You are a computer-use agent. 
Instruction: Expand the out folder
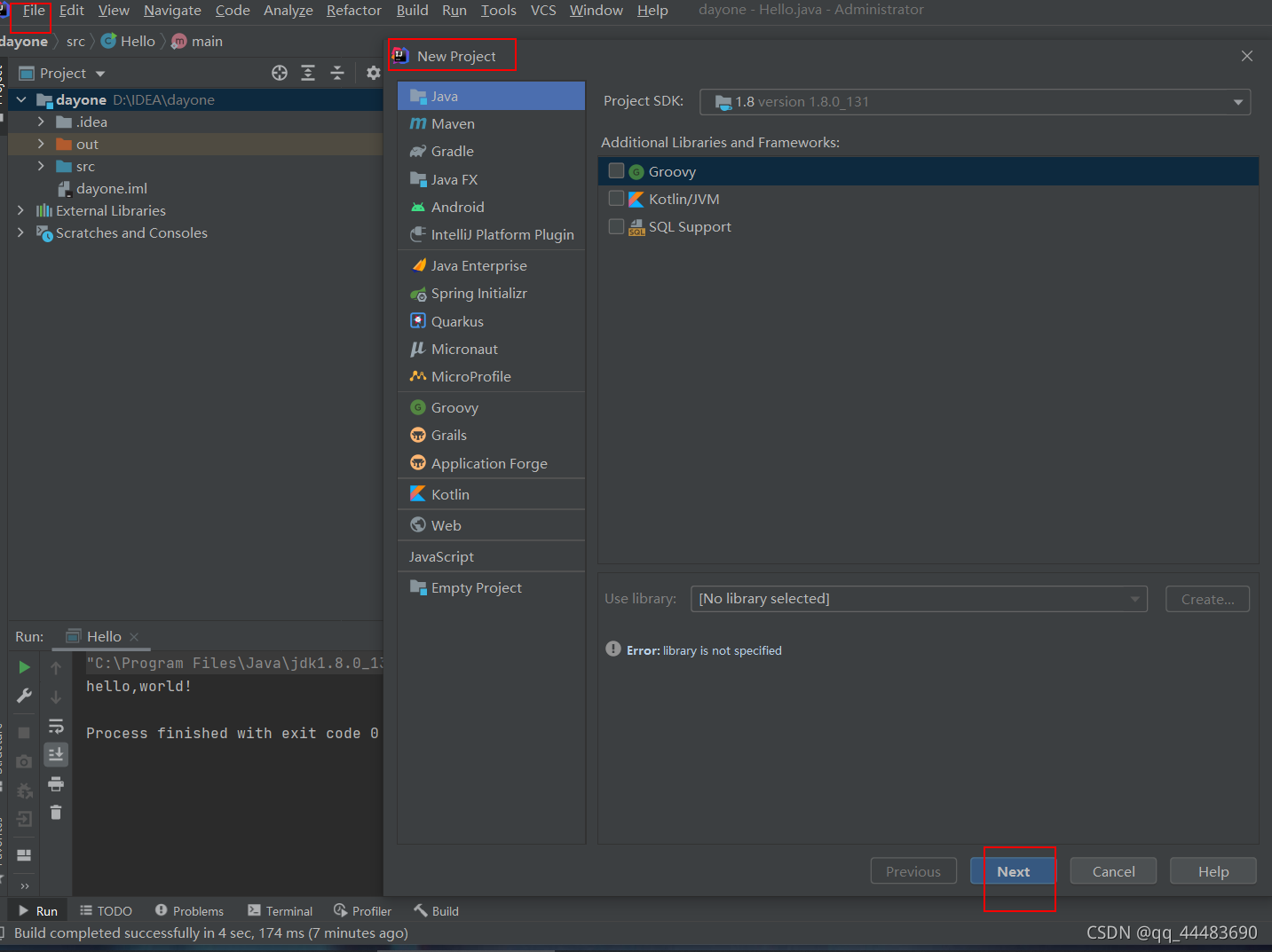click(41, 144)
